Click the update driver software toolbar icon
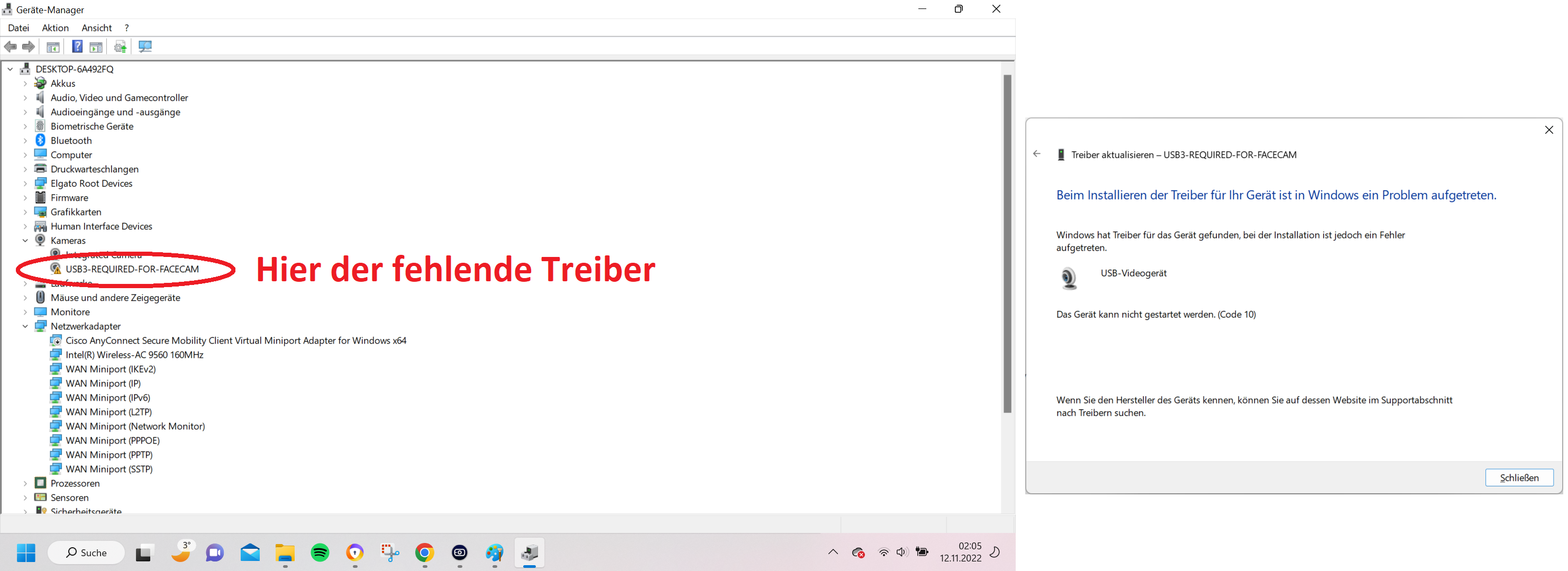Screen dimensions: 1568x571 click(x=120, y=47)
